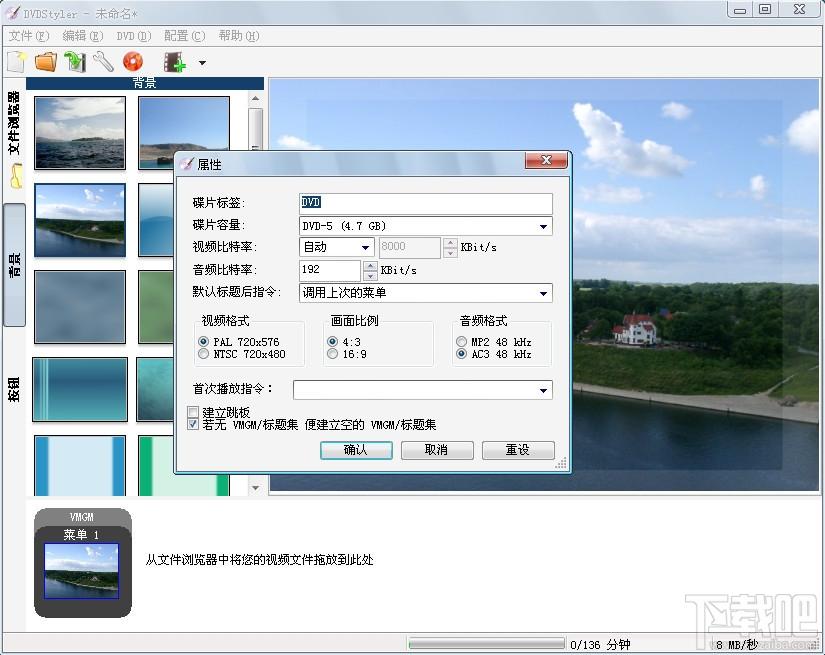Choose 4:3 aspect ratio
This screenshot has width=825, height=655.
click(x=333, y=342)
